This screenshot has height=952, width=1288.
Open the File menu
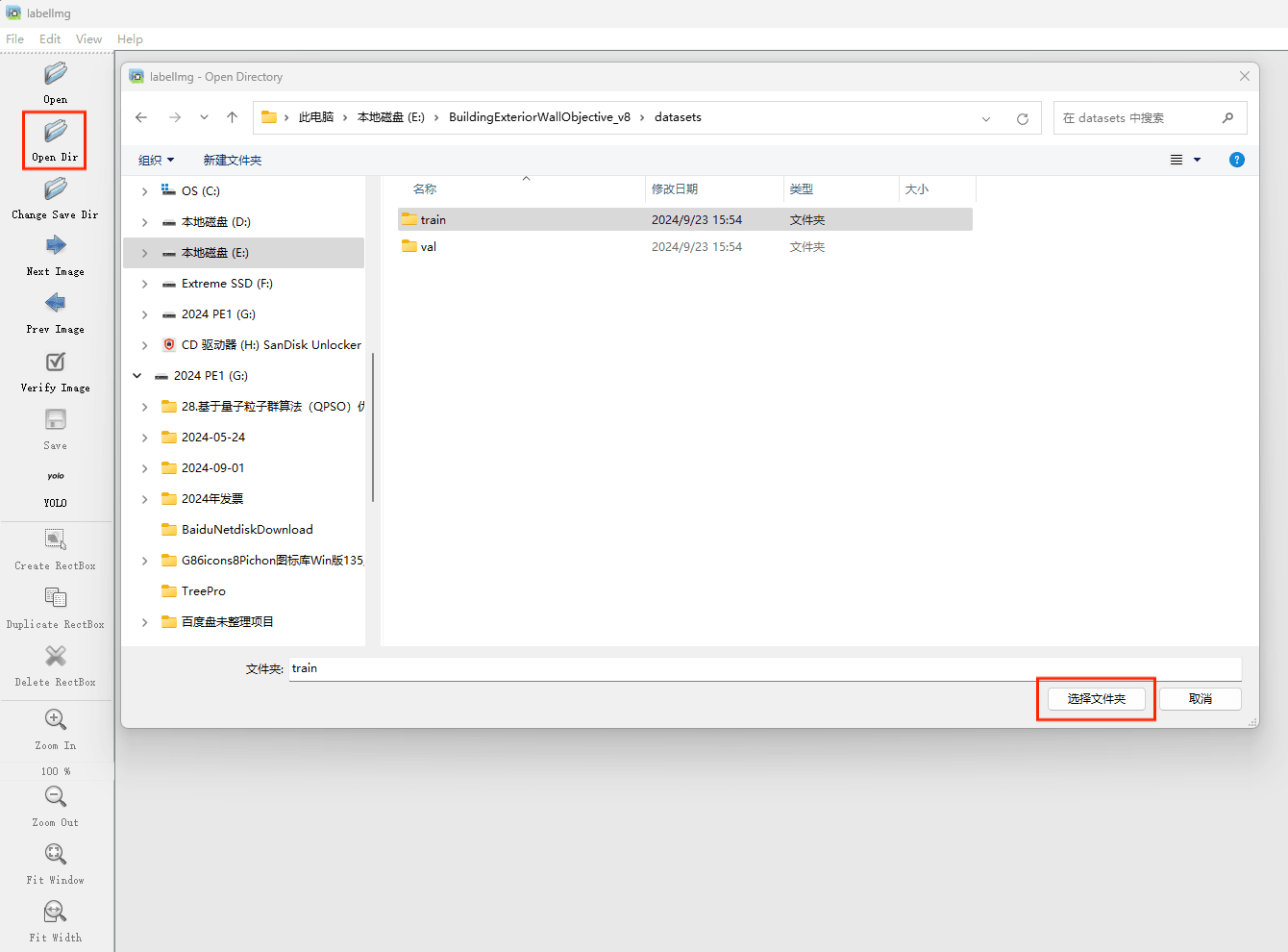[x=15, y=39]
